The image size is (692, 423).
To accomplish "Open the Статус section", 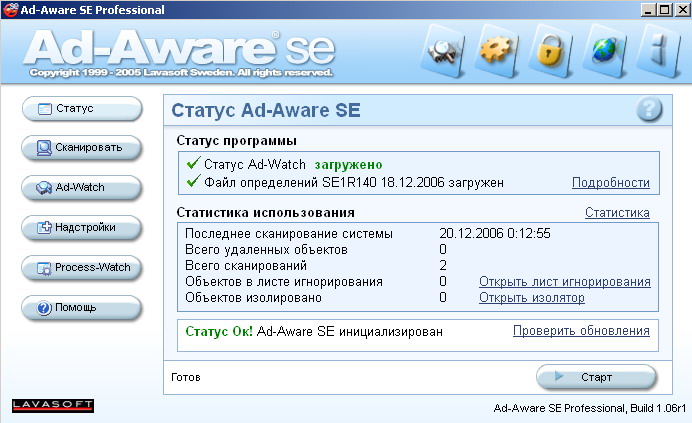I will coord(82,109).
